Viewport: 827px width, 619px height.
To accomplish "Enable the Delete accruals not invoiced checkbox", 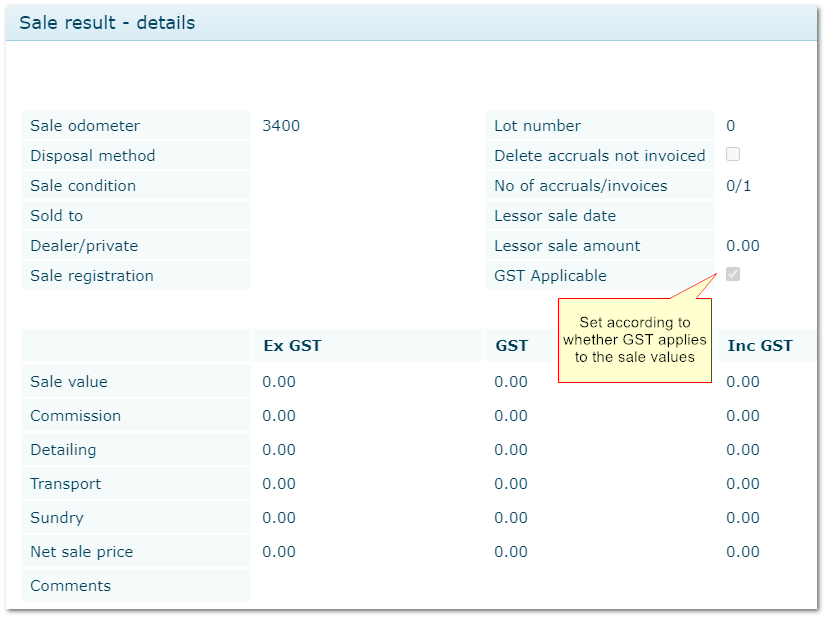I will 733,154.
